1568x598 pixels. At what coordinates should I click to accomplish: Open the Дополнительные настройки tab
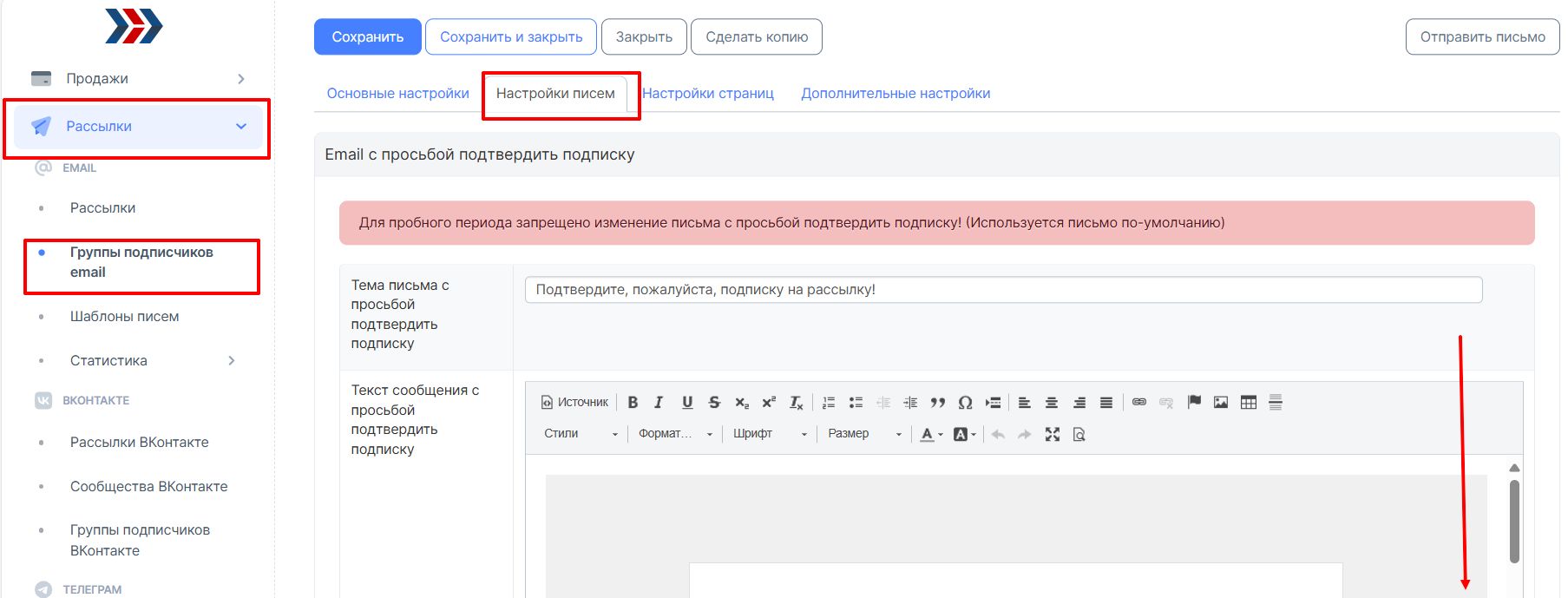tap(896, 94)
